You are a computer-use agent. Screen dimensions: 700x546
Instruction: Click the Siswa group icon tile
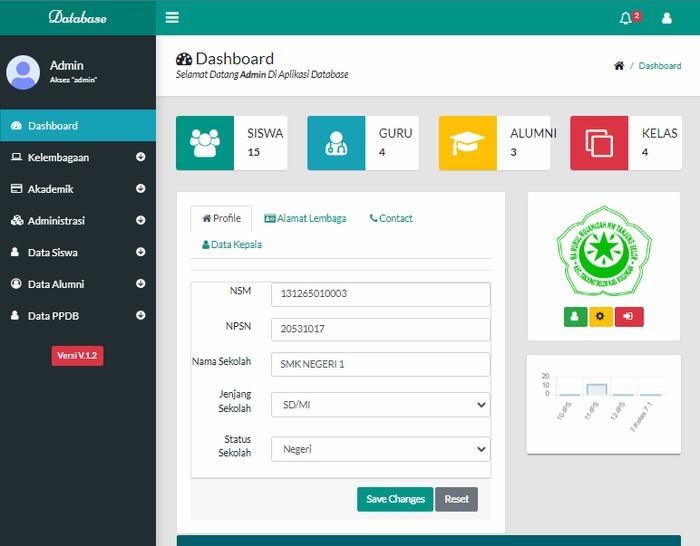[205, 143]
